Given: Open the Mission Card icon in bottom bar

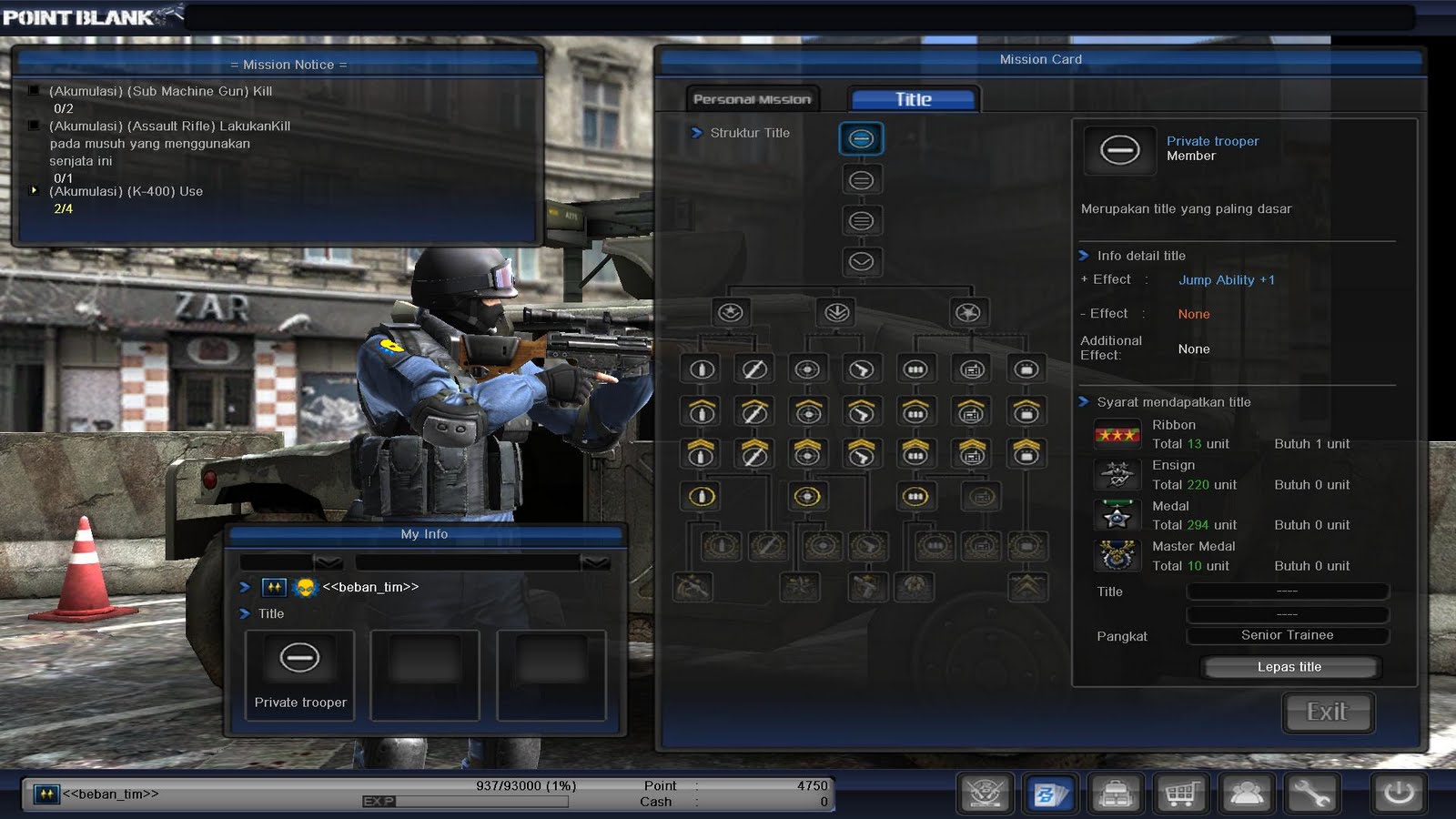Looking at the screenshot, I should (1050, 794).
